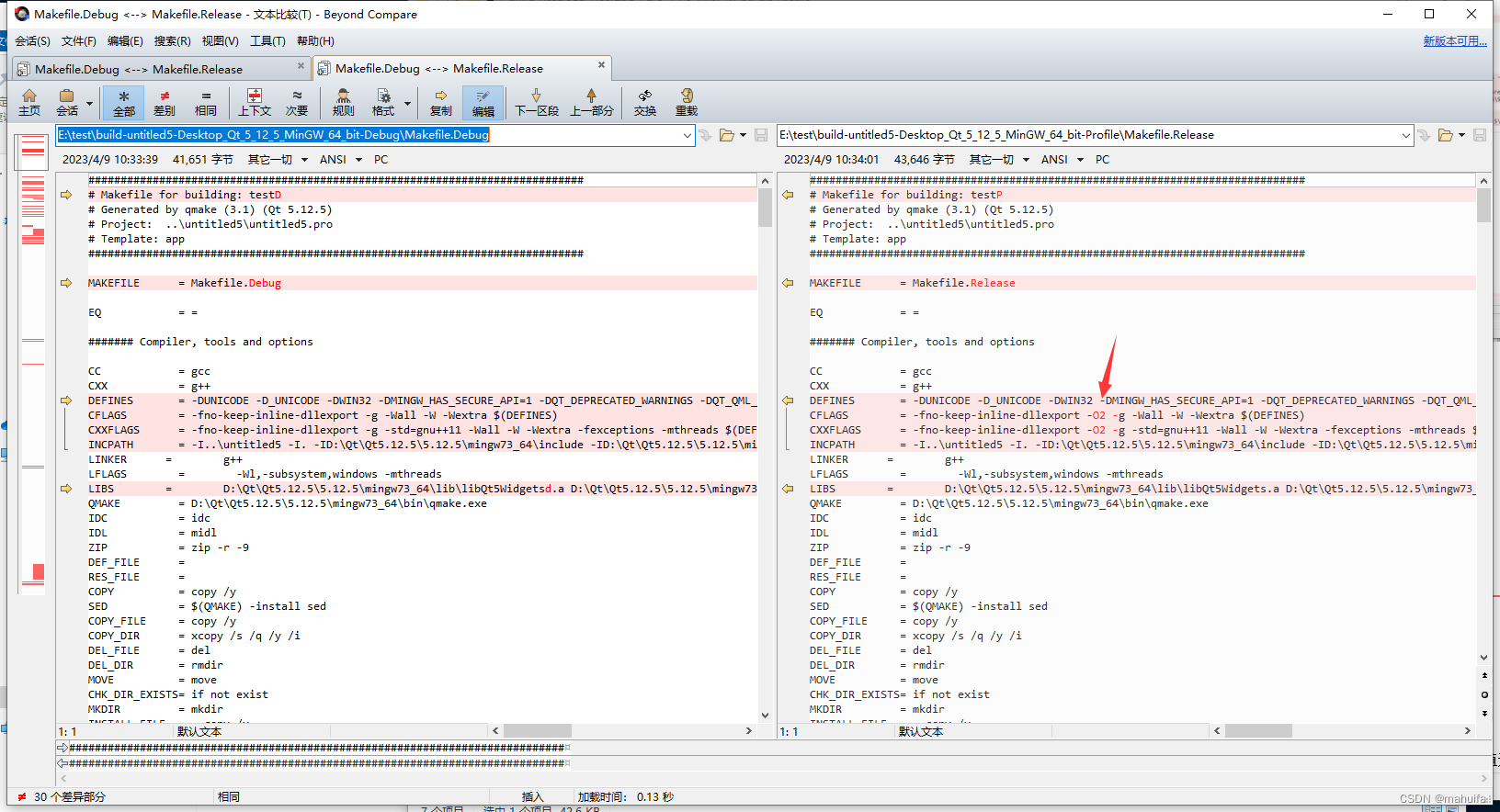The width and height of the screenshot is (1500, 812).
Task: Click right copy arrow at DEFINES line
Action: (x=788, y=400)
